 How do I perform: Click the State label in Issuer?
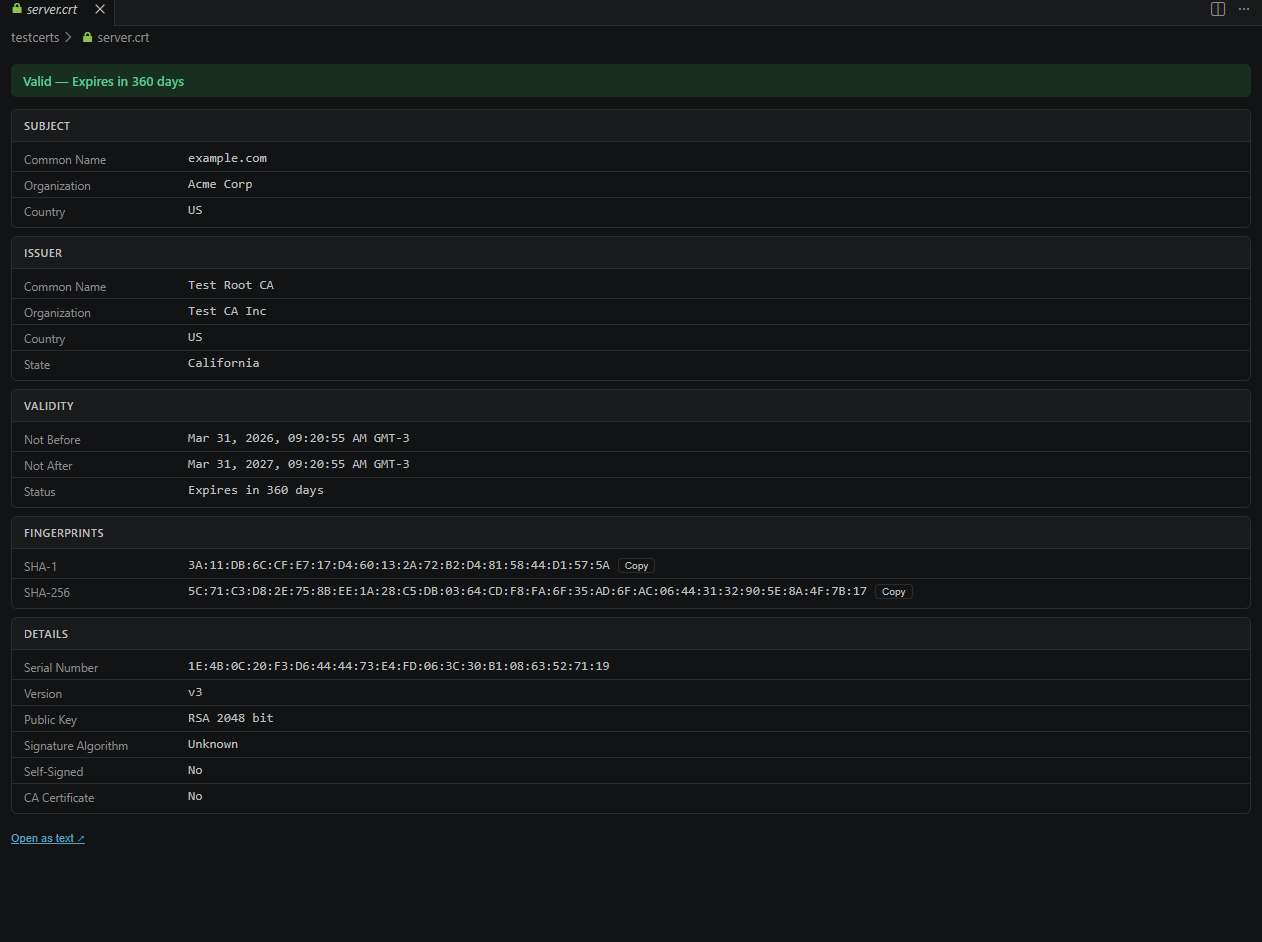37,365
